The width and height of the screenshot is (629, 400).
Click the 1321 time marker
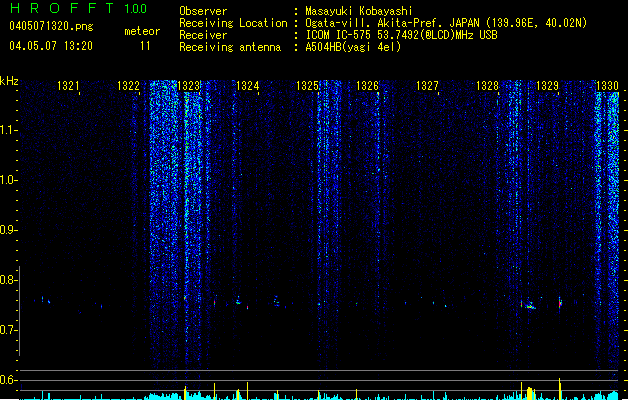click(68, 86)
